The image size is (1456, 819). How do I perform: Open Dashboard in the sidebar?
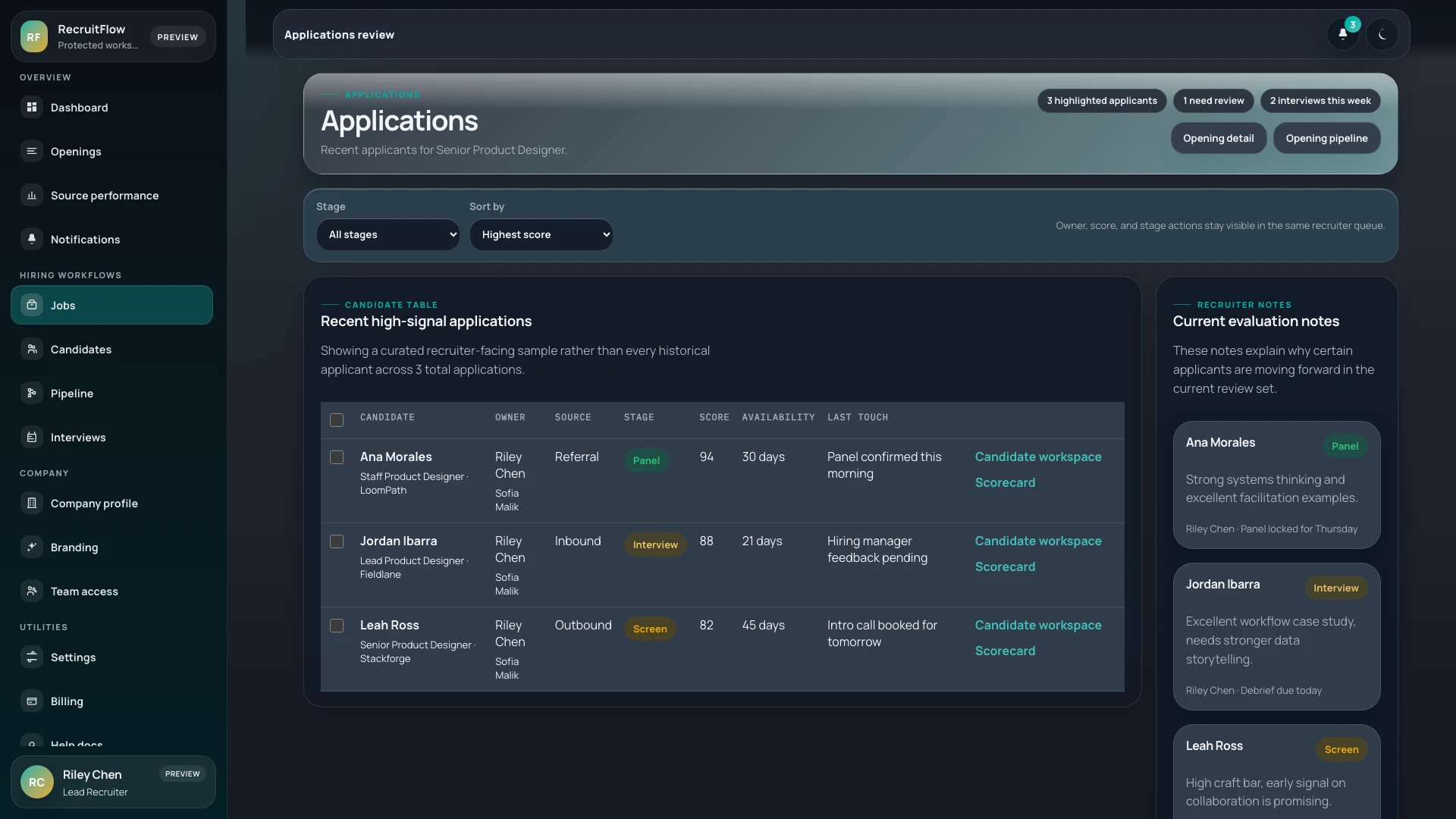click(x=111, y=108)
